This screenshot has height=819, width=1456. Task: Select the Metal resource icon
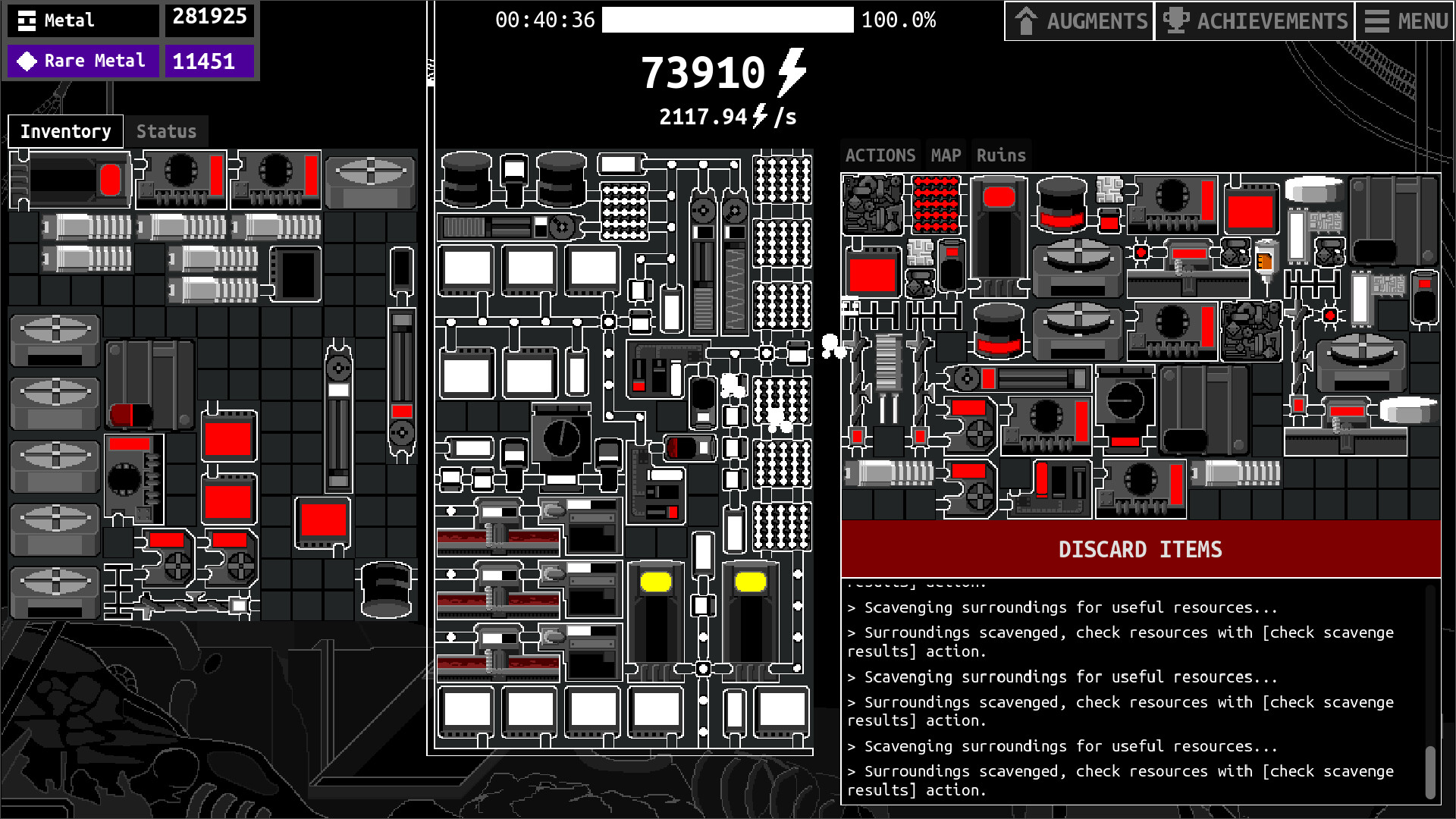(x=27, y=20)
